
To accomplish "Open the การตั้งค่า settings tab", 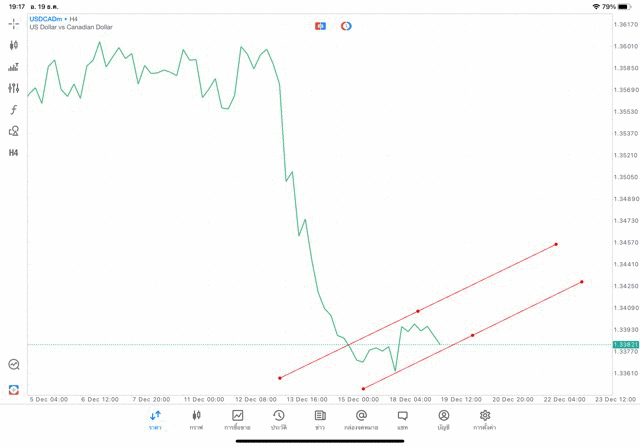I will [485, 420].
